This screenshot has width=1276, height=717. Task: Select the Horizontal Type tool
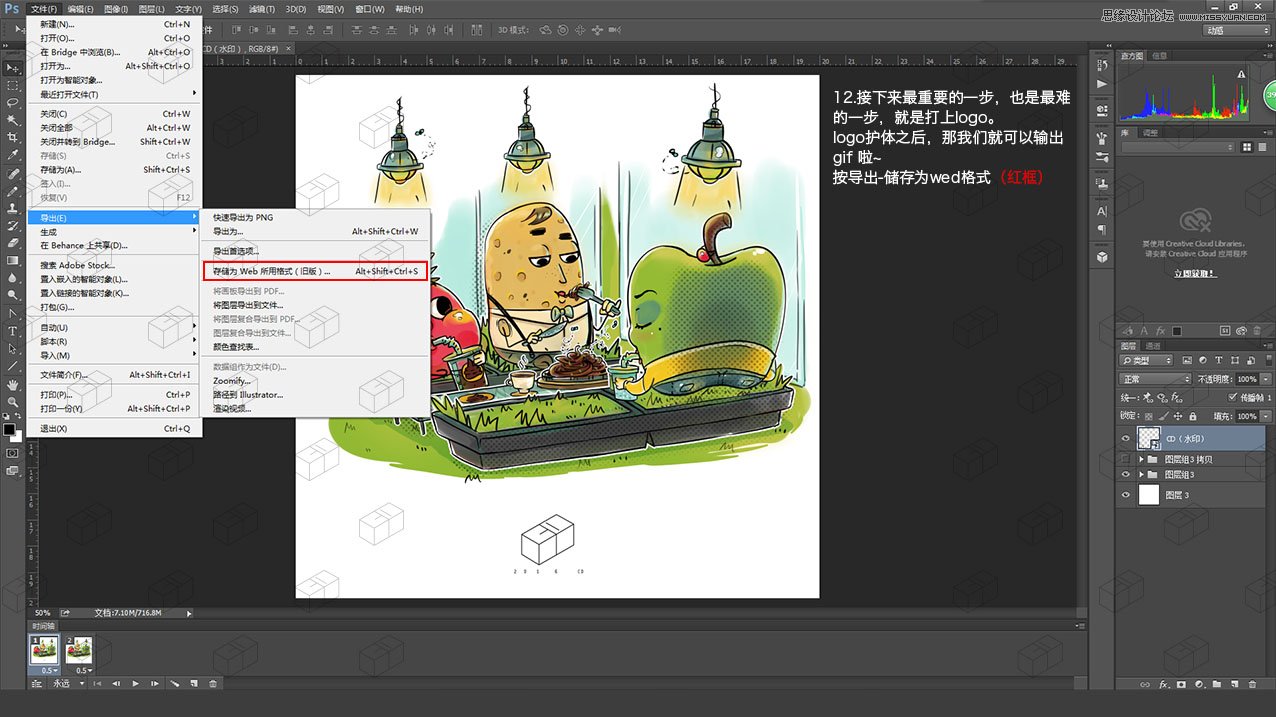point(12,330)
